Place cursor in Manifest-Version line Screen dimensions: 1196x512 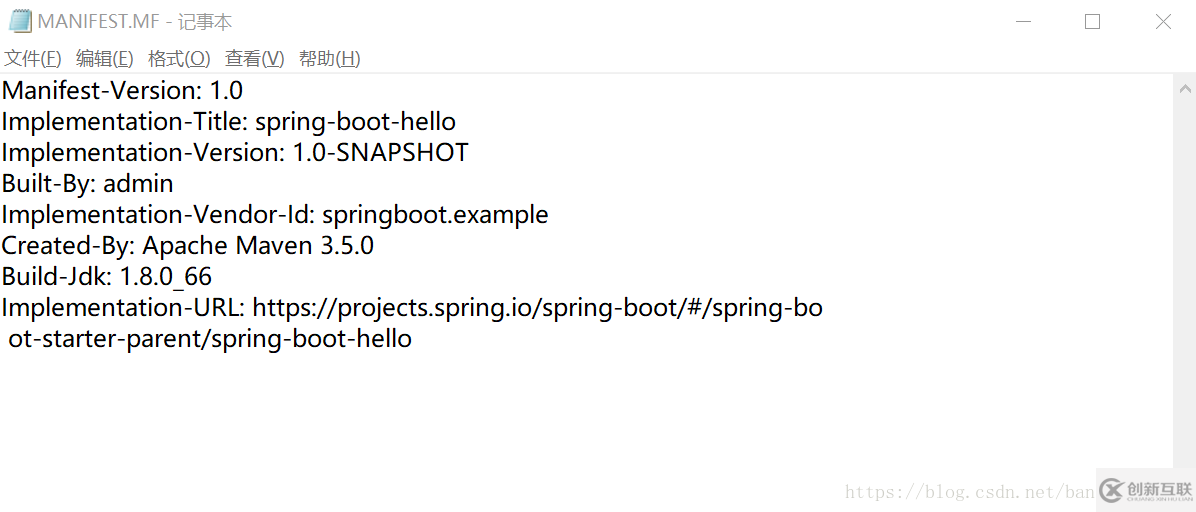pos(122,91)
